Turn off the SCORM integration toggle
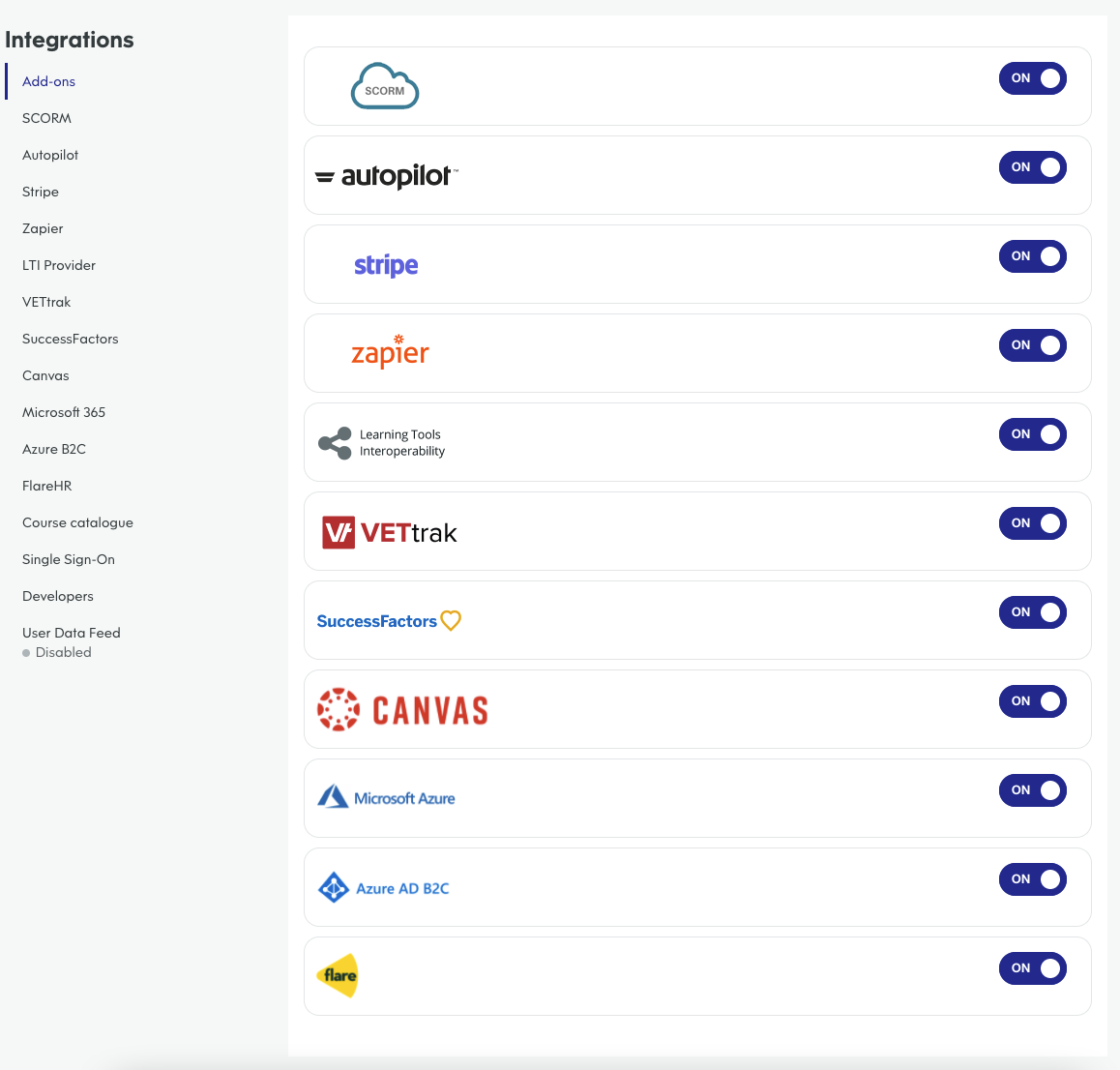Image resolution: width=1120 pixels, height=1070 pixels. [x=1032, y=77]
